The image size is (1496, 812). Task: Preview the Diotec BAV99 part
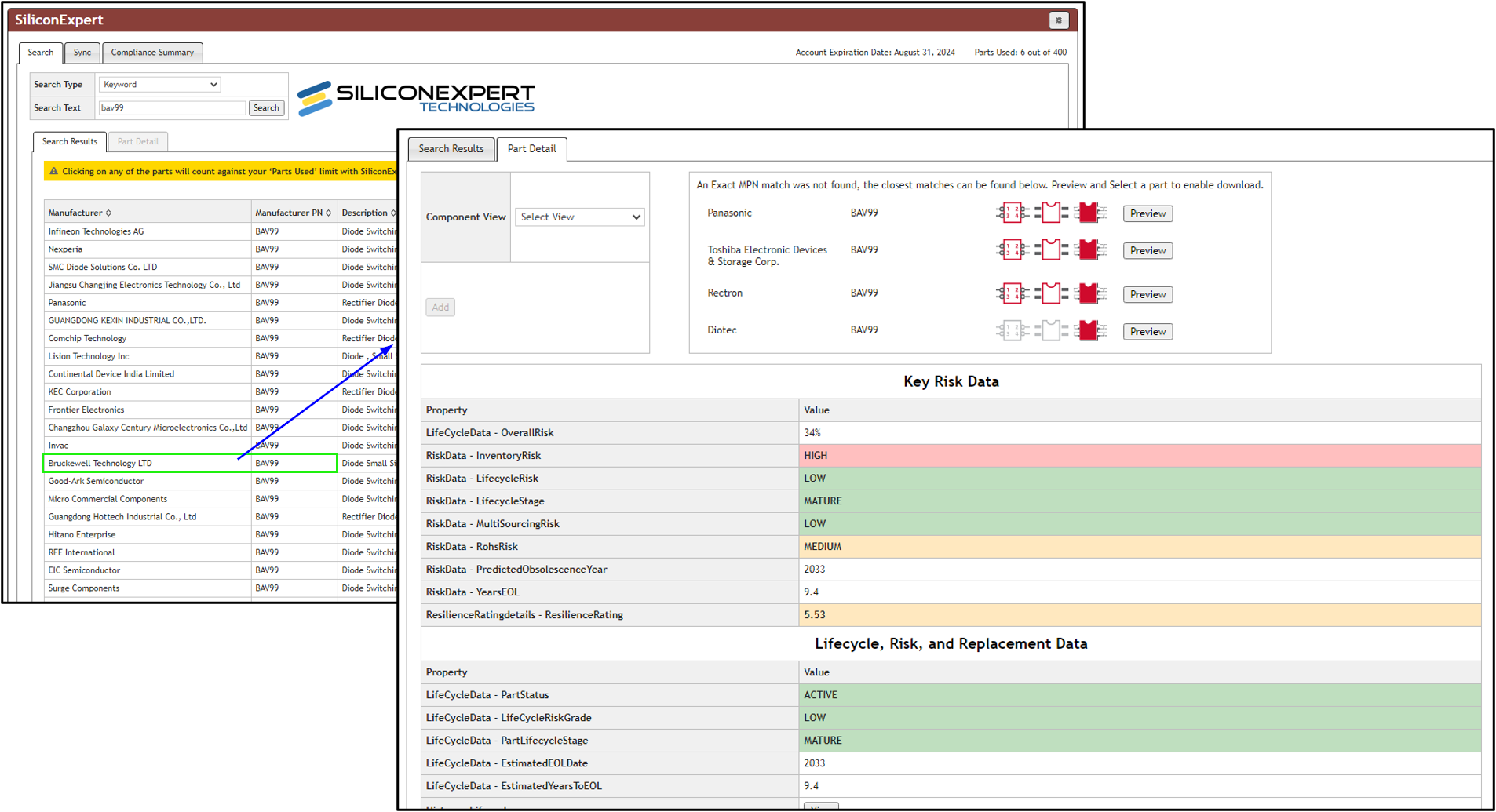pyautogui.click(x=1147, y=331)
